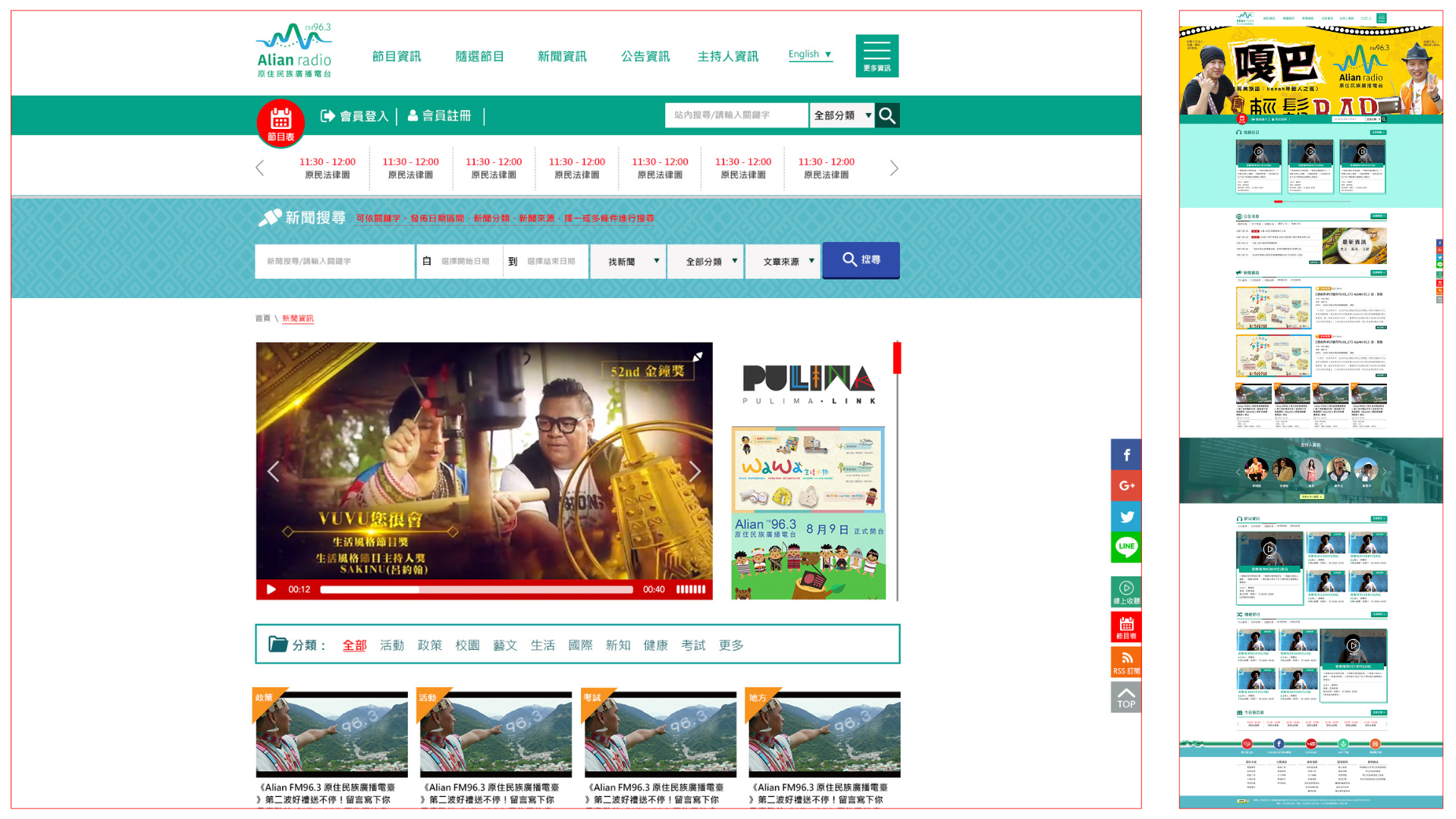Expand the video to fullscreen

coord(698,356)
